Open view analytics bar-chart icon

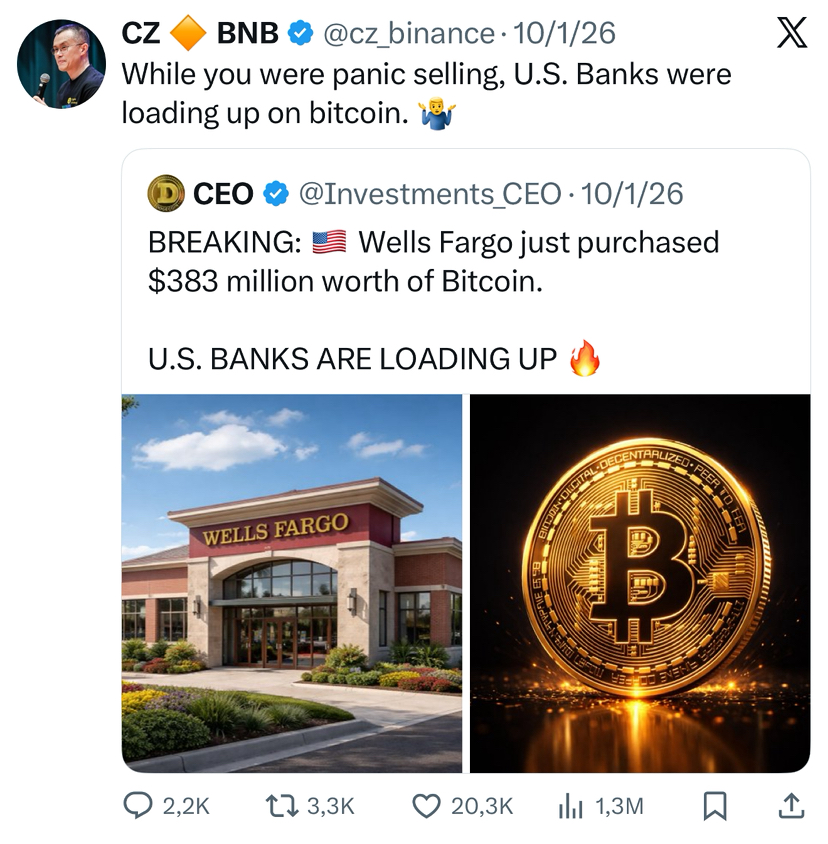(570, 806)
